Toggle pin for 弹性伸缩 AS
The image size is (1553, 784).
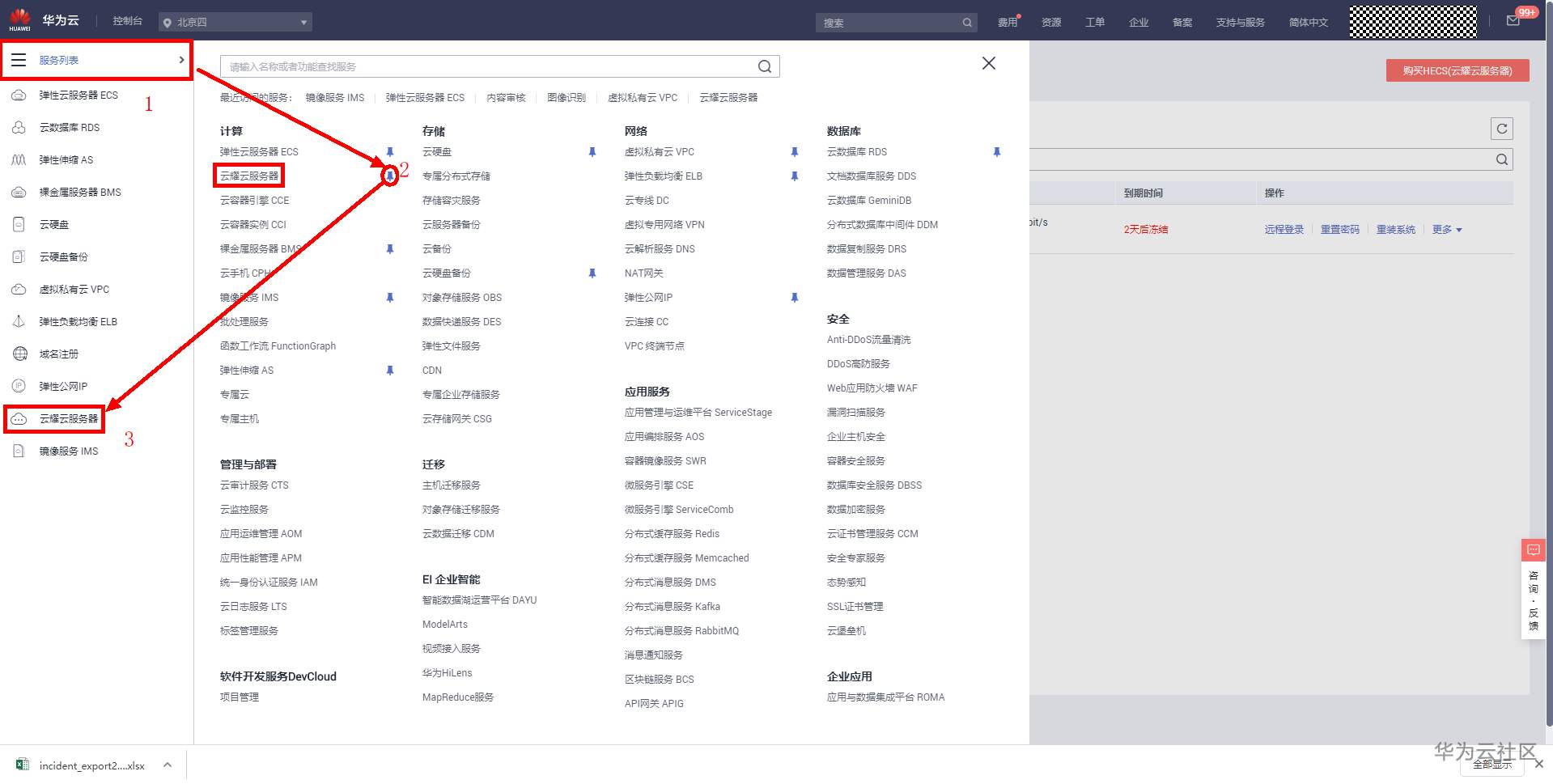point(390,371)
